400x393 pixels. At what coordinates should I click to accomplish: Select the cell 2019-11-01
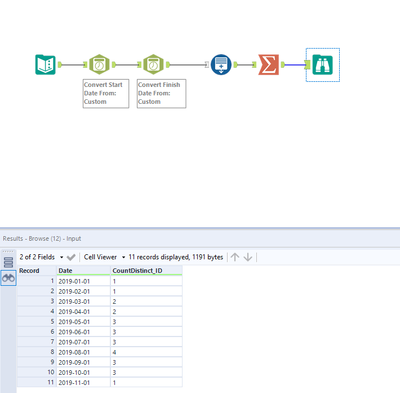click(x=83, y=383)
